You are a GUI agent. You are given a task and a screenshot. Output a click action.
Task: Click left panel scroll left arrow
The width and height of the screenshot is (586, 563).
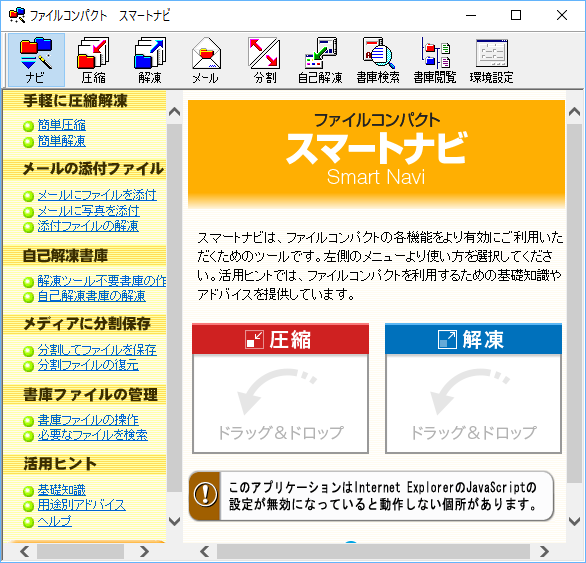point(25,551)
